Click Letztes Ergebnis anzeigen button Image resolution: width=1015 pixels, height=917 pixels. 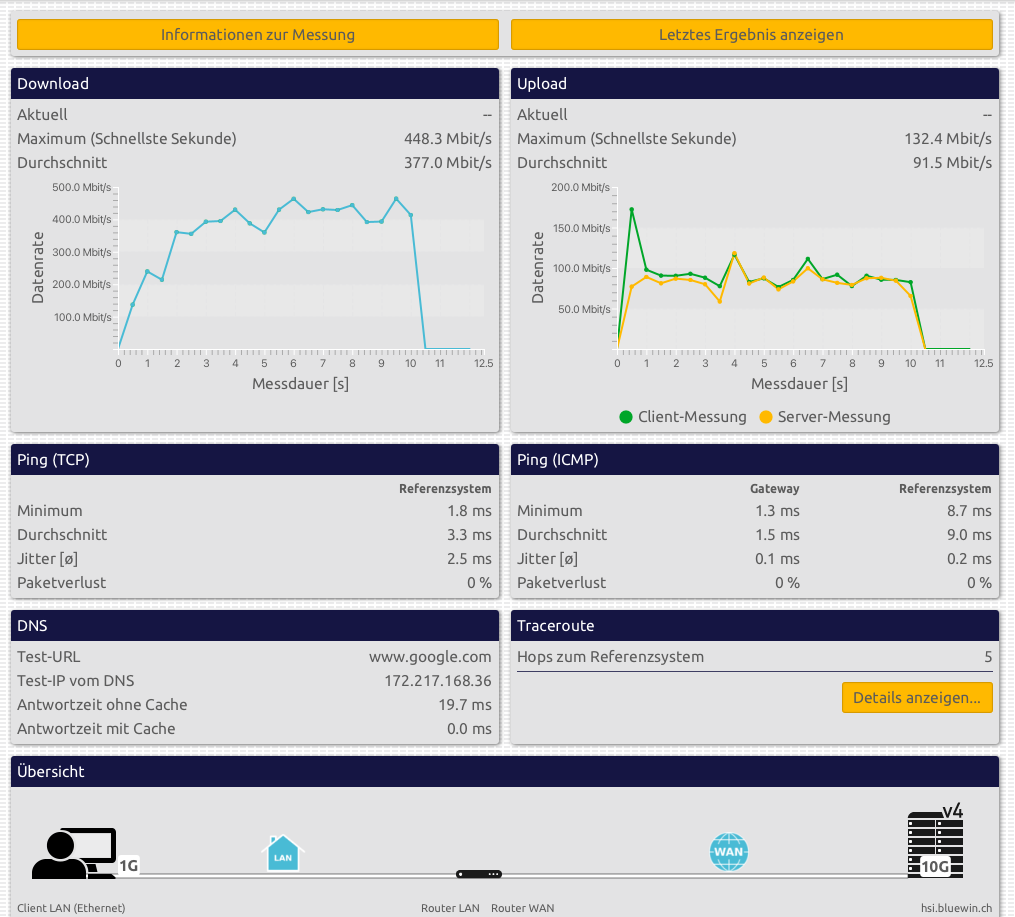(752, 34)
